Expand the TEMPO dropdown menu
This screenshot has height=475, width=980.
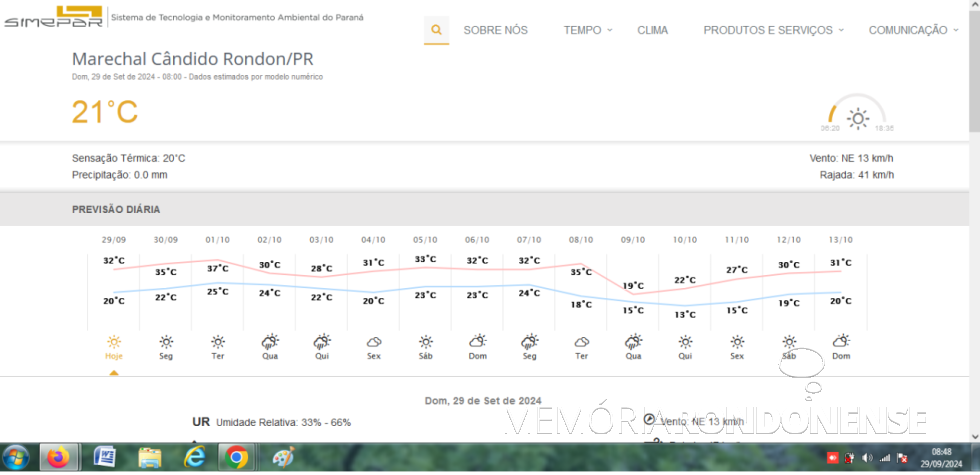tap(588, 30)
